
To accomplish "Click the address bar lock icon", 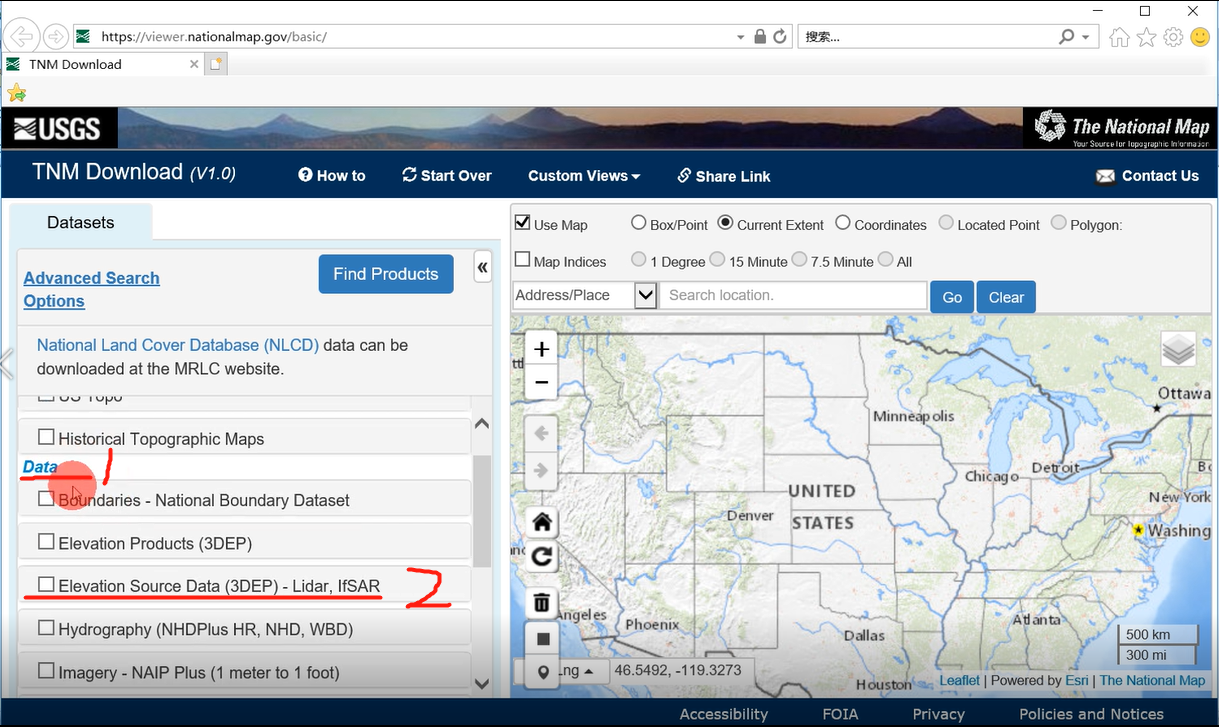I will click(x=760, y=37).
